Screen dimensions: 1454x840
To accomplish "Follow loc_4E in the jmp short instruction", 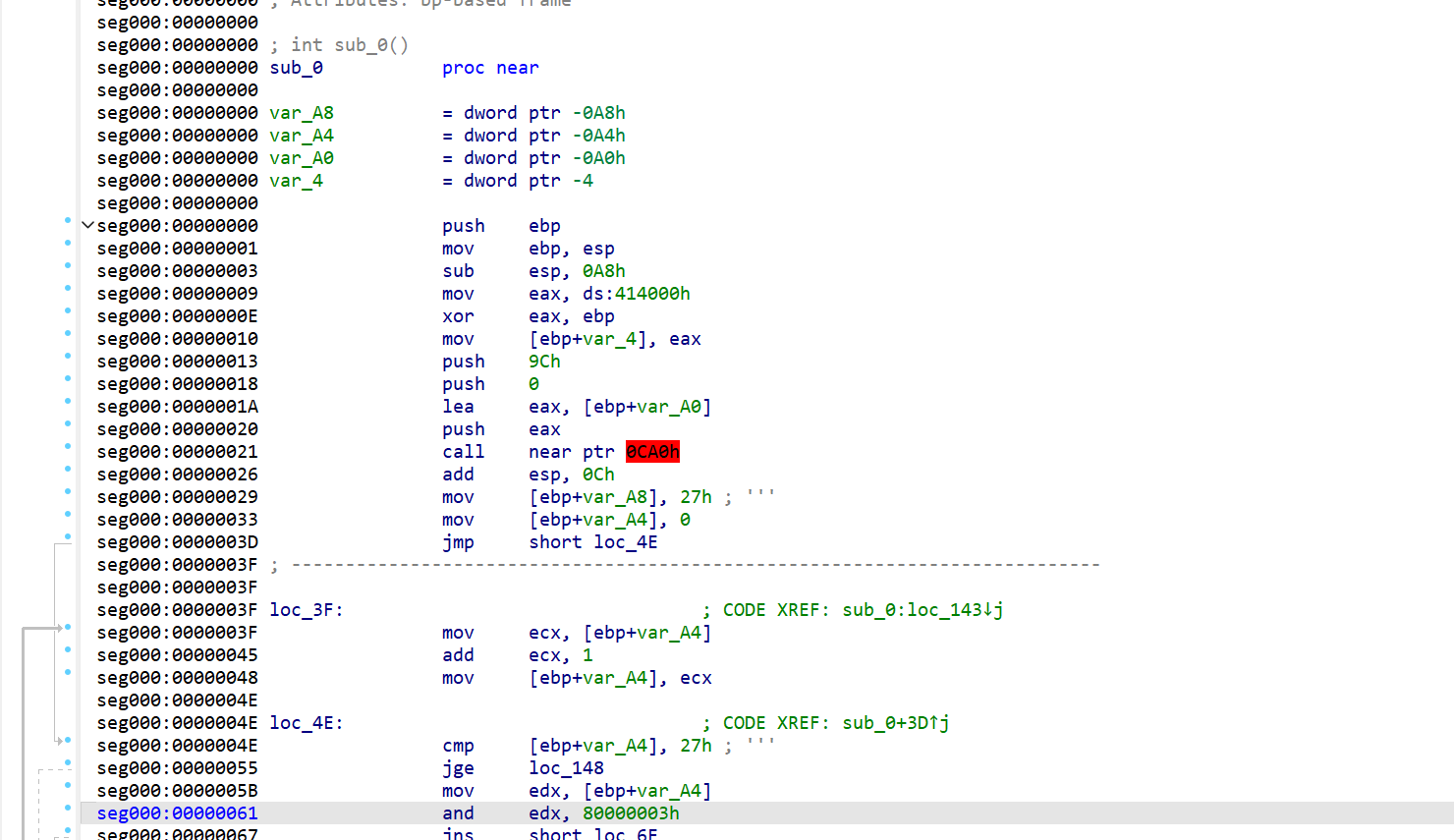I will tap(625, 541).
